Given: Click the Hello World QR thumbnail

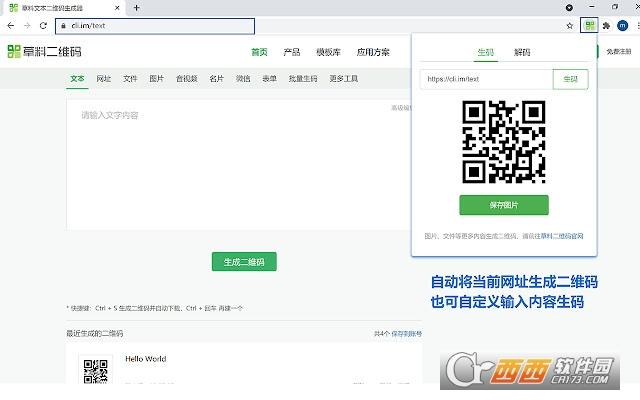Looking at the screenshot, I should click(96, 371).
